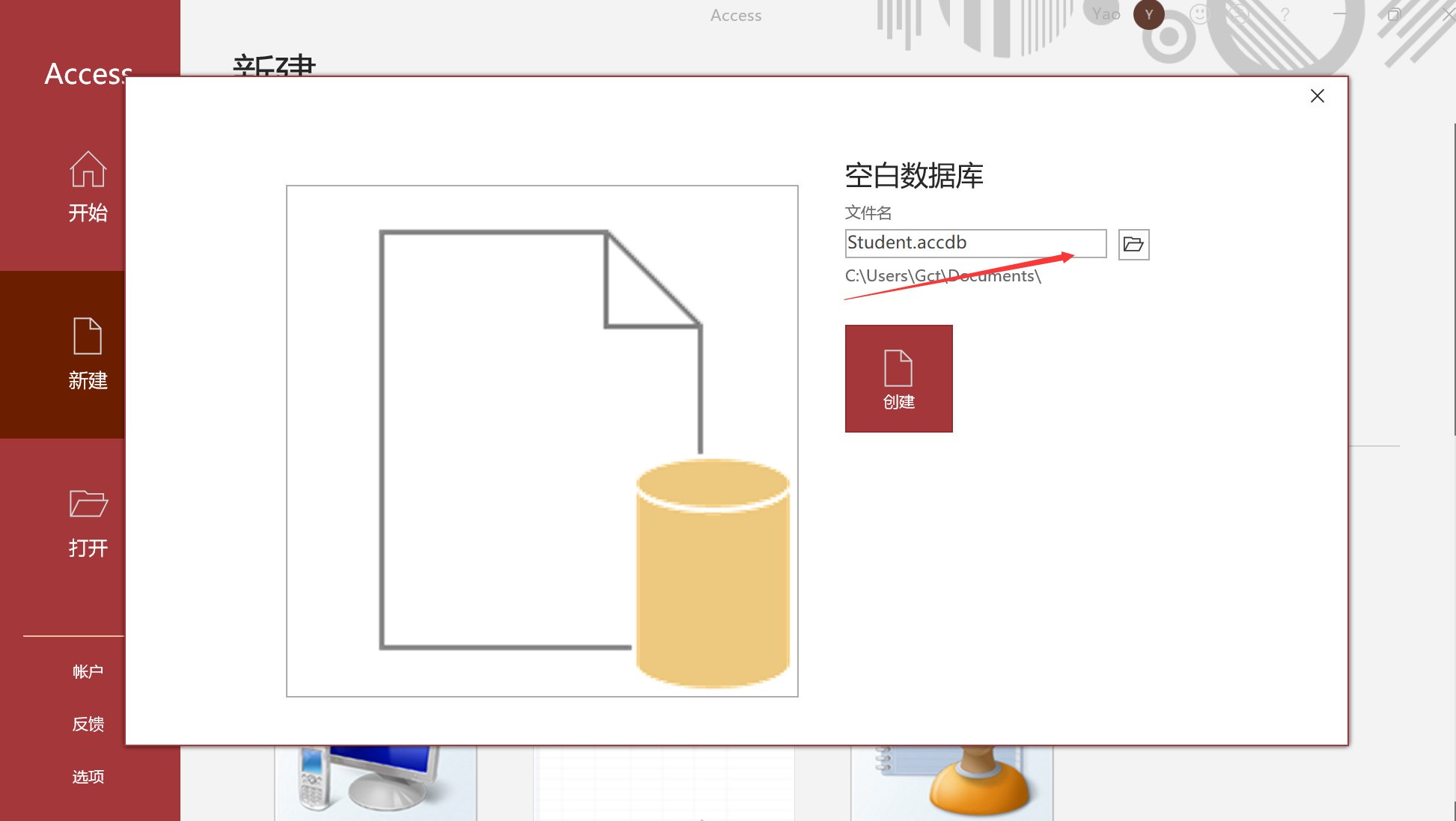
Task: Click the user avatar circle labeled Y
Action: click(1148, 15)
